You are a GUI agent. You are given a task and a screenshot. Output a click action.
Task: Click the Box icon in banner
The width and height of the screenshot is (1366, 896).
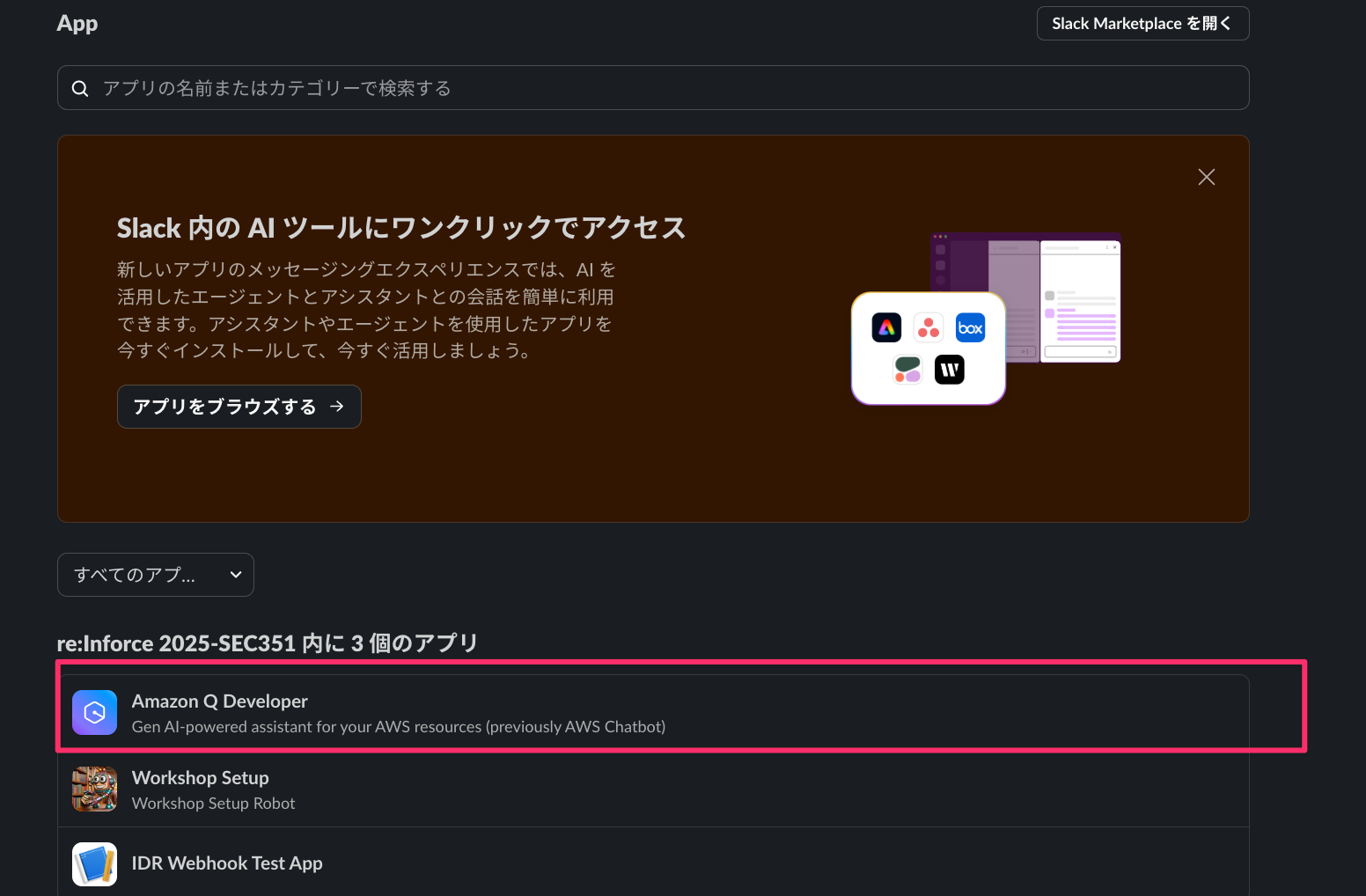[970, 327]
